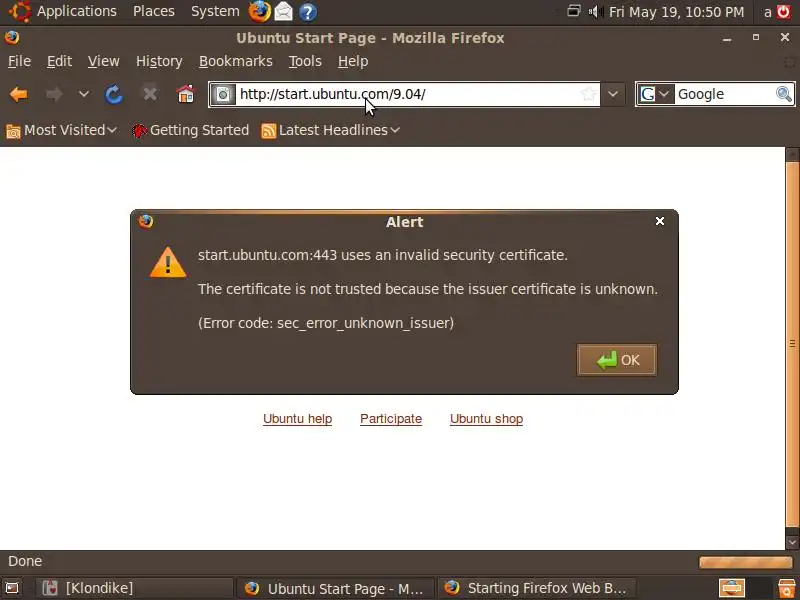Open the Tools menu
Viewport: 800px width, 600px height.
click(305, 61)
